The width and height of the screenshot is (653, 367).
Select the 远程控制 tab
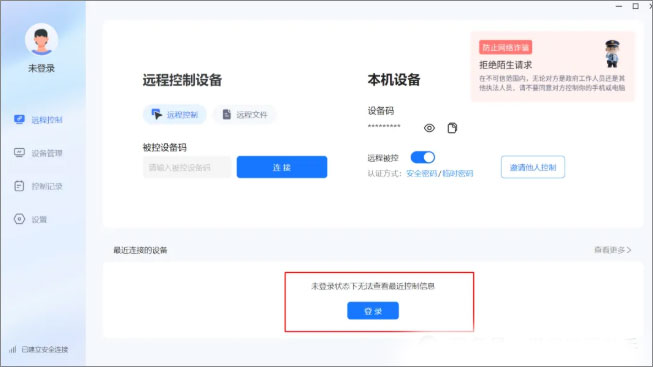174,115
